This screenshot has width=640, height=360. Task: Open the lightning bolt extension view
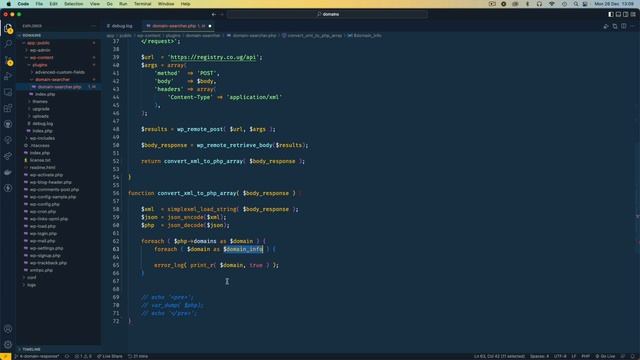[8, 188]
